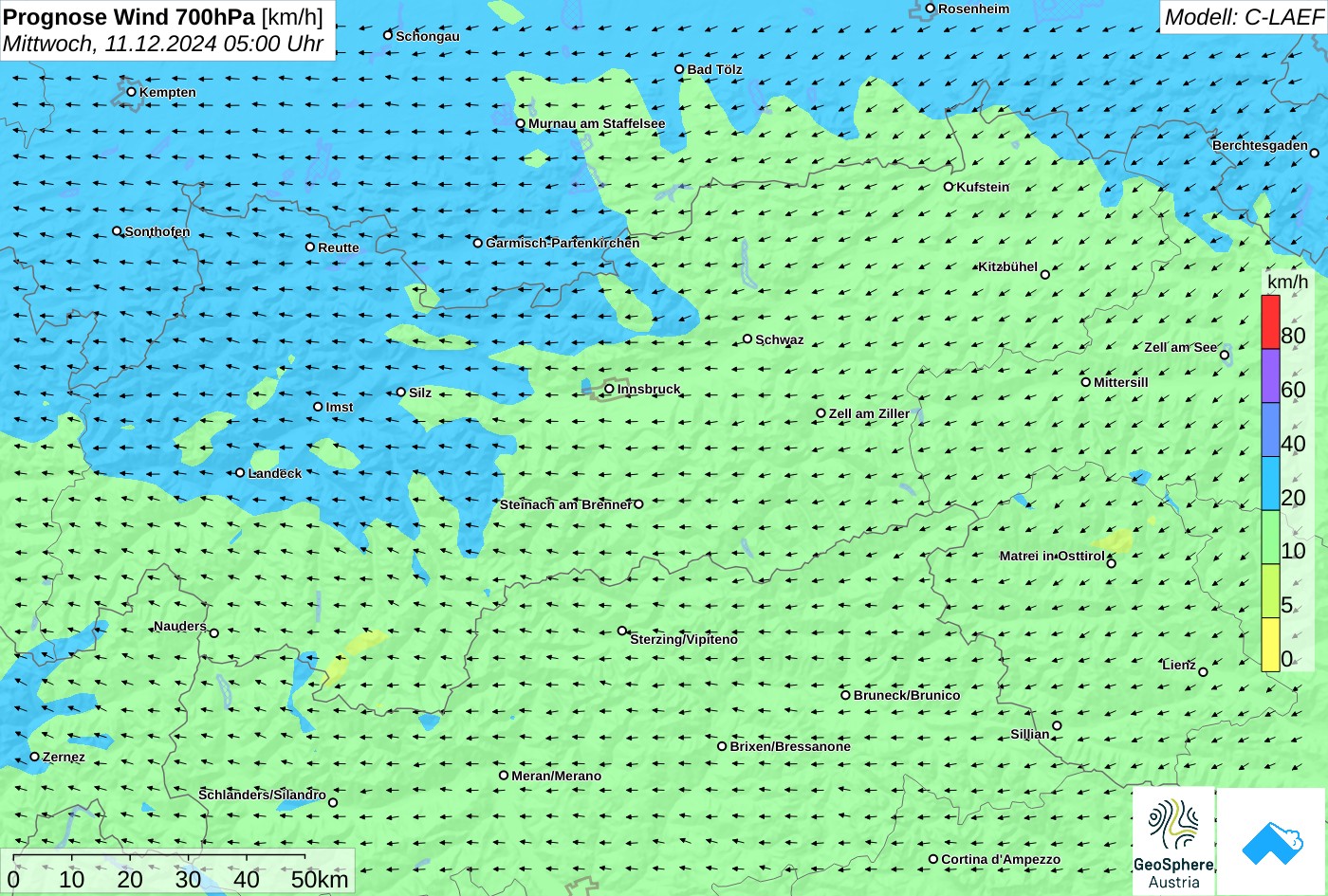Select the Steinach am Brenner label
The image size is (1328, 896).
click(565, 504)
